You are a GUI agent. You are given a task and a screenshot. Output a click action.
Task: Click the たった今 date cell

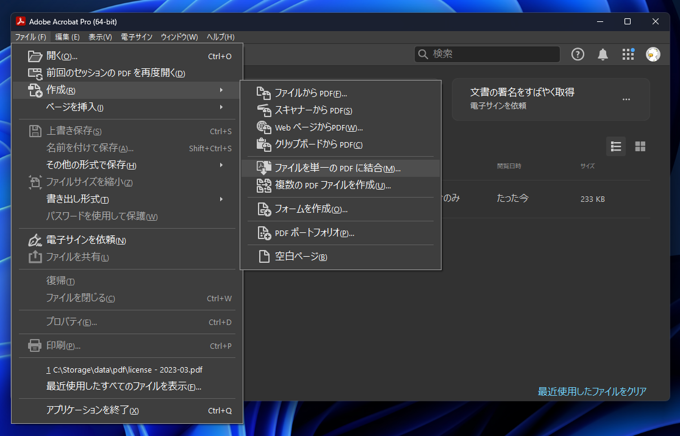pos(513,198)
